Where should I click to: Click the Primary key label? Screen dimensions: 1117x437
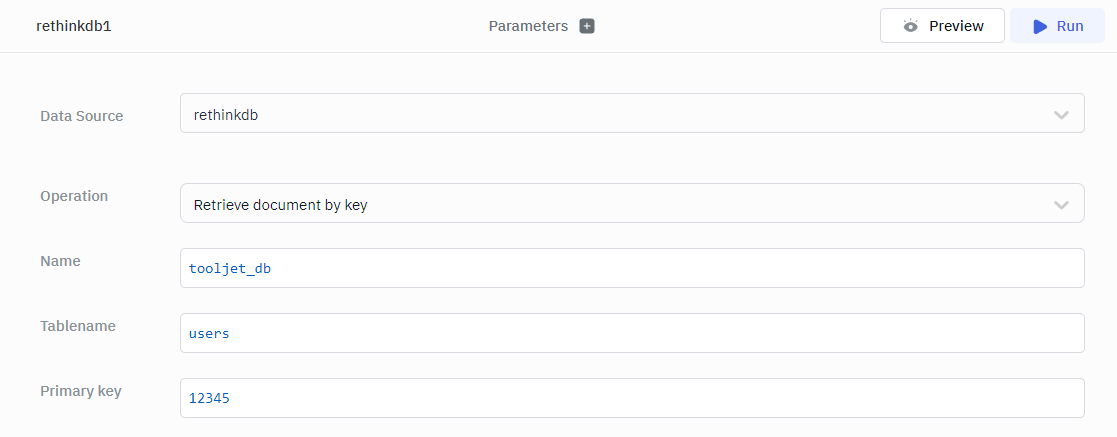(81, 391)
